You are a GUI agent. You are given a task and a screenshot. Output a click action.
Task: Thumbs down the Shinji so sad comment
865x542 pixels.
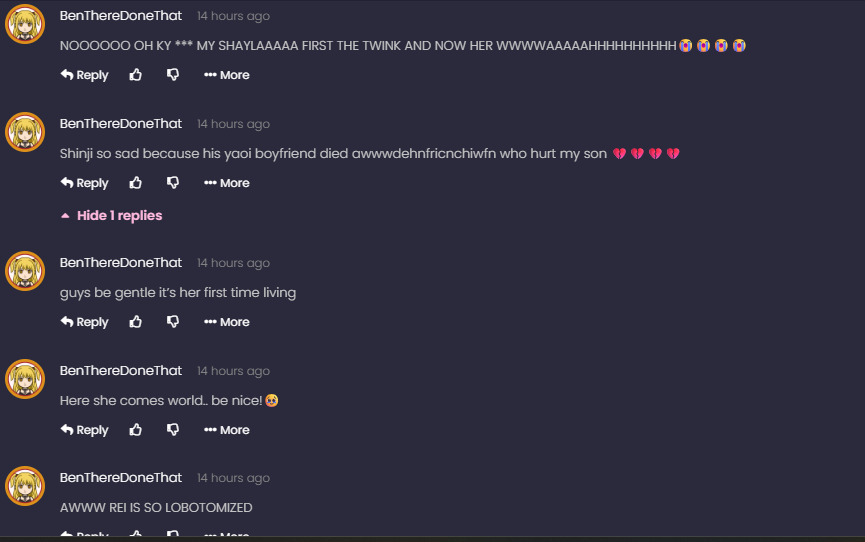173,183
